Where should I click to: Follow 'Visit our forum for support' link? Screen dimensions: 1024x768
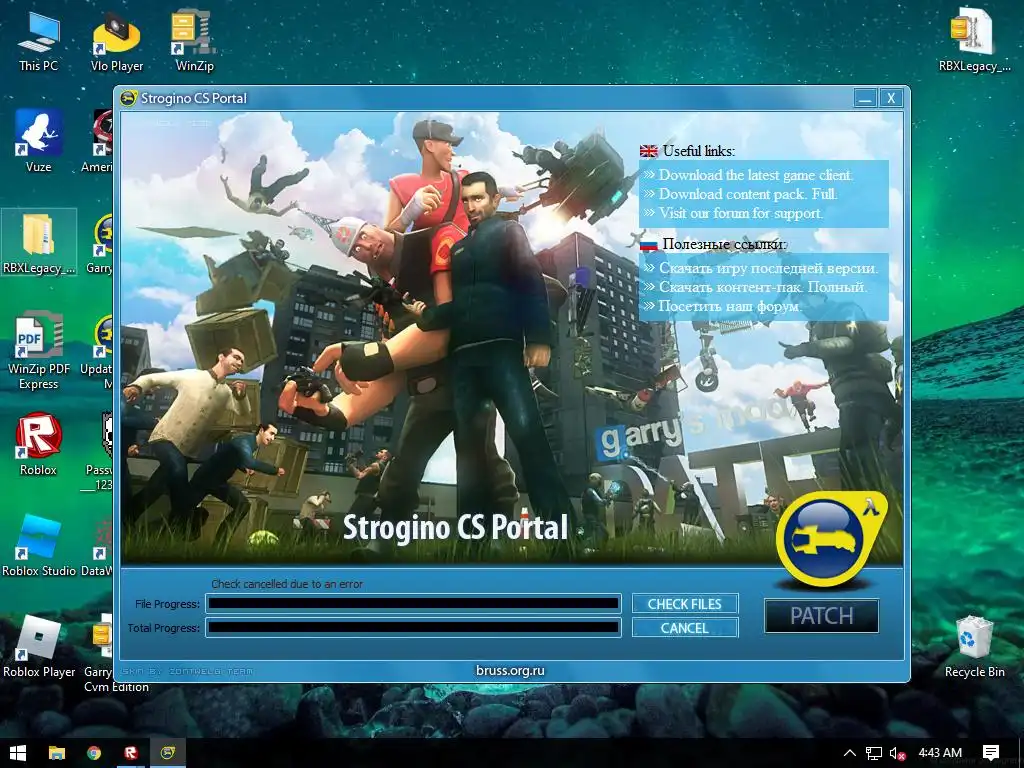pos(741,213)
